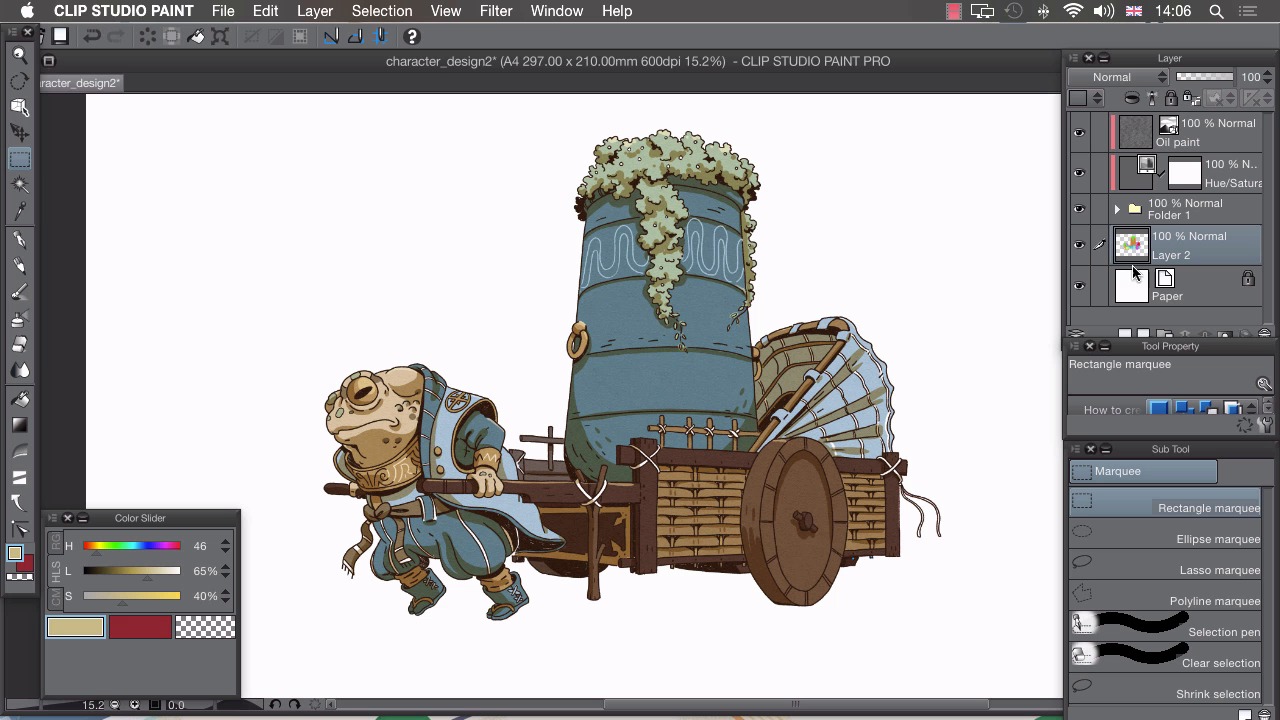
Task: Switch to the character_design2 canvas tab
Action: tap(80, 83)
